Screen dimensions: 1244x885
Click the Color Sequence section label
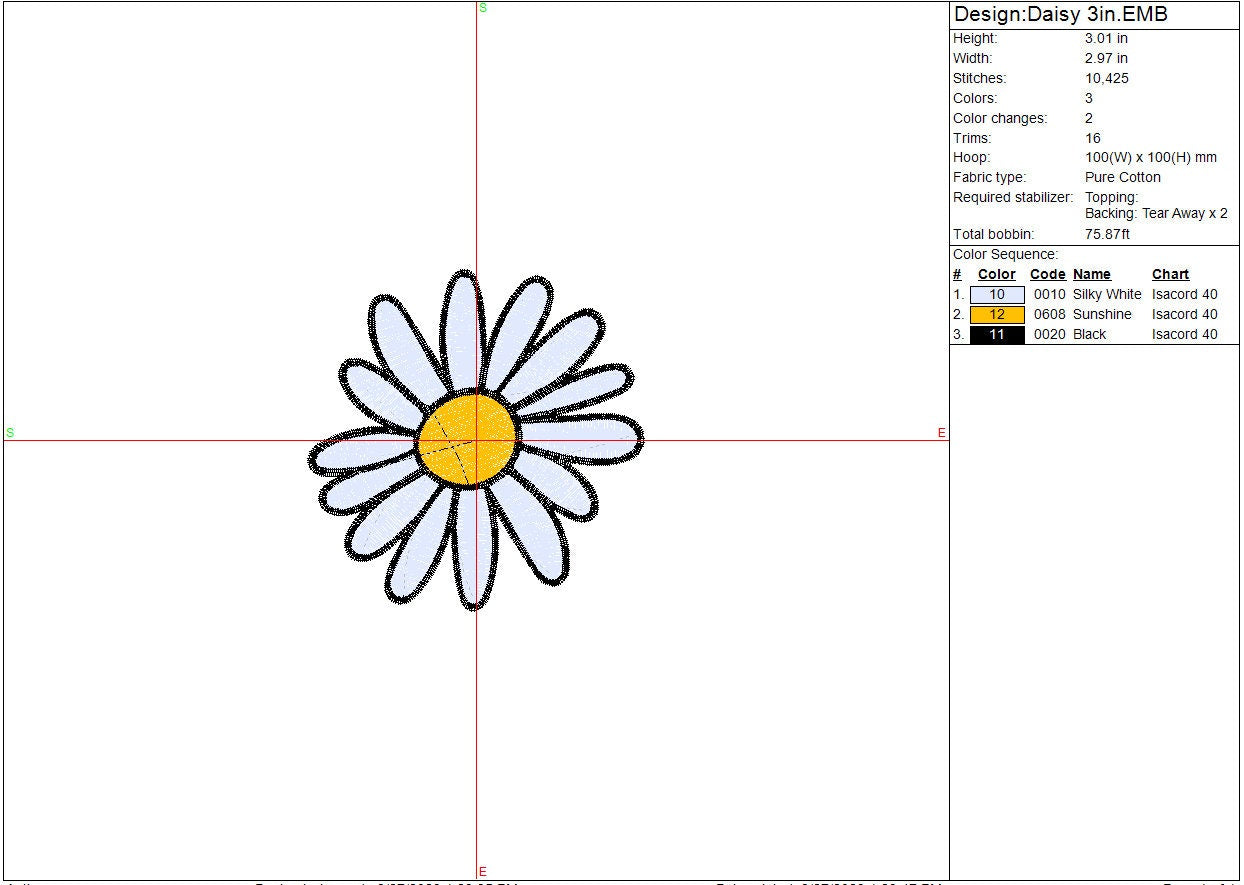click(x=1005, y=255)
